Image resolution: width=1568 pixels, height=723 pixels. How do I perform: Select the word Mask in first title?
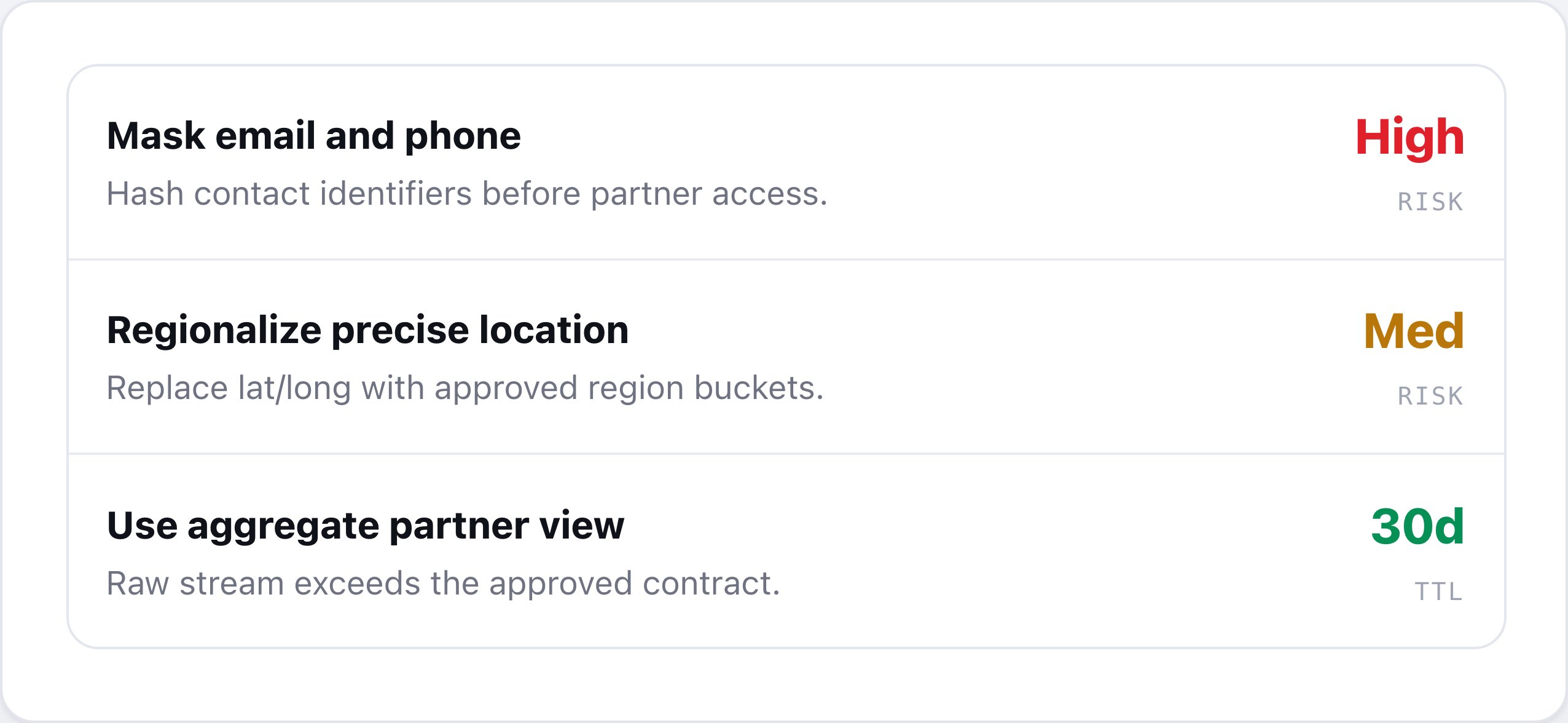[156, 136]
